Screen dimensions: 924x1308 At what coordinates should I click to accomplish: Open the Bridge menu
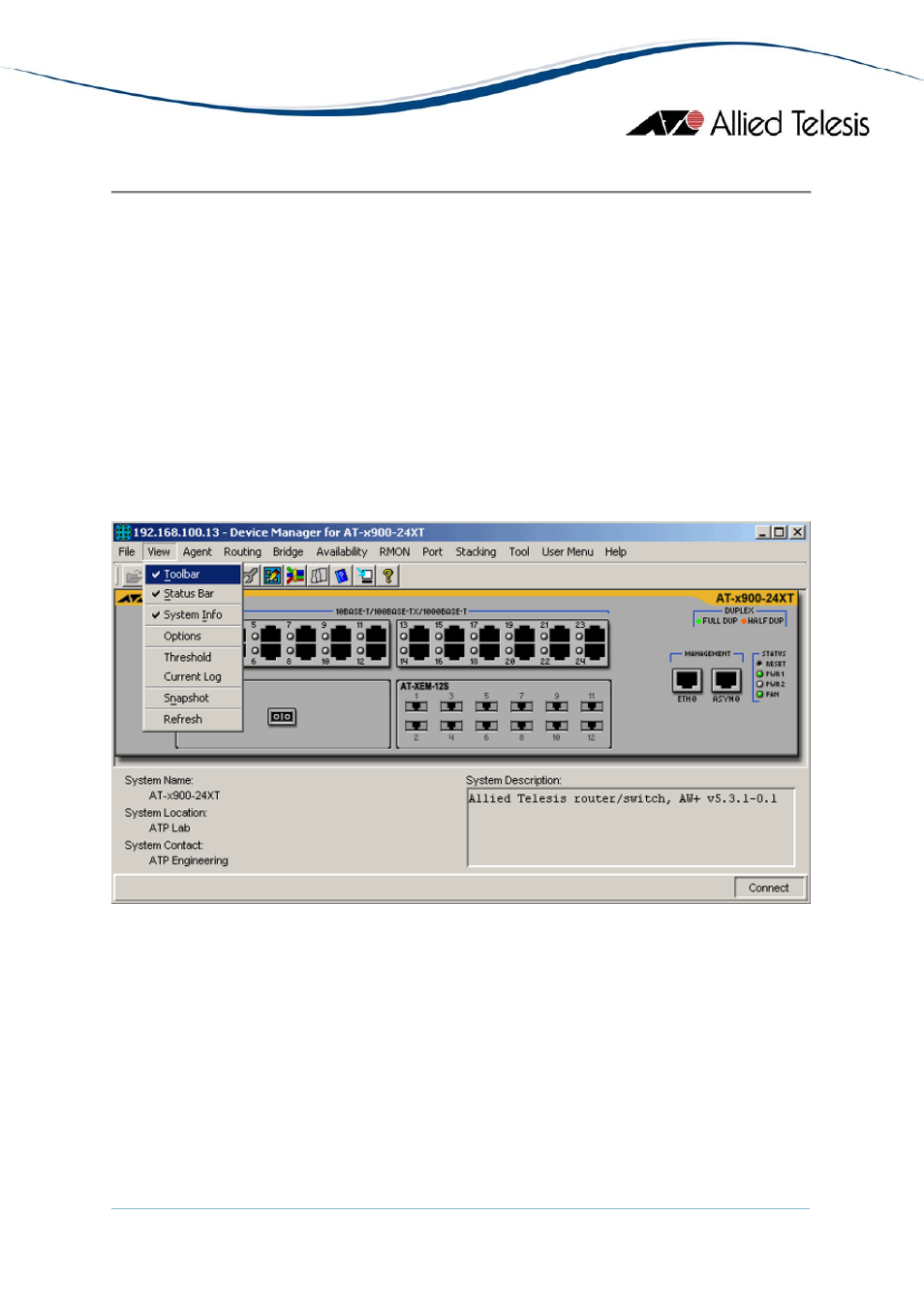(288, 552)
